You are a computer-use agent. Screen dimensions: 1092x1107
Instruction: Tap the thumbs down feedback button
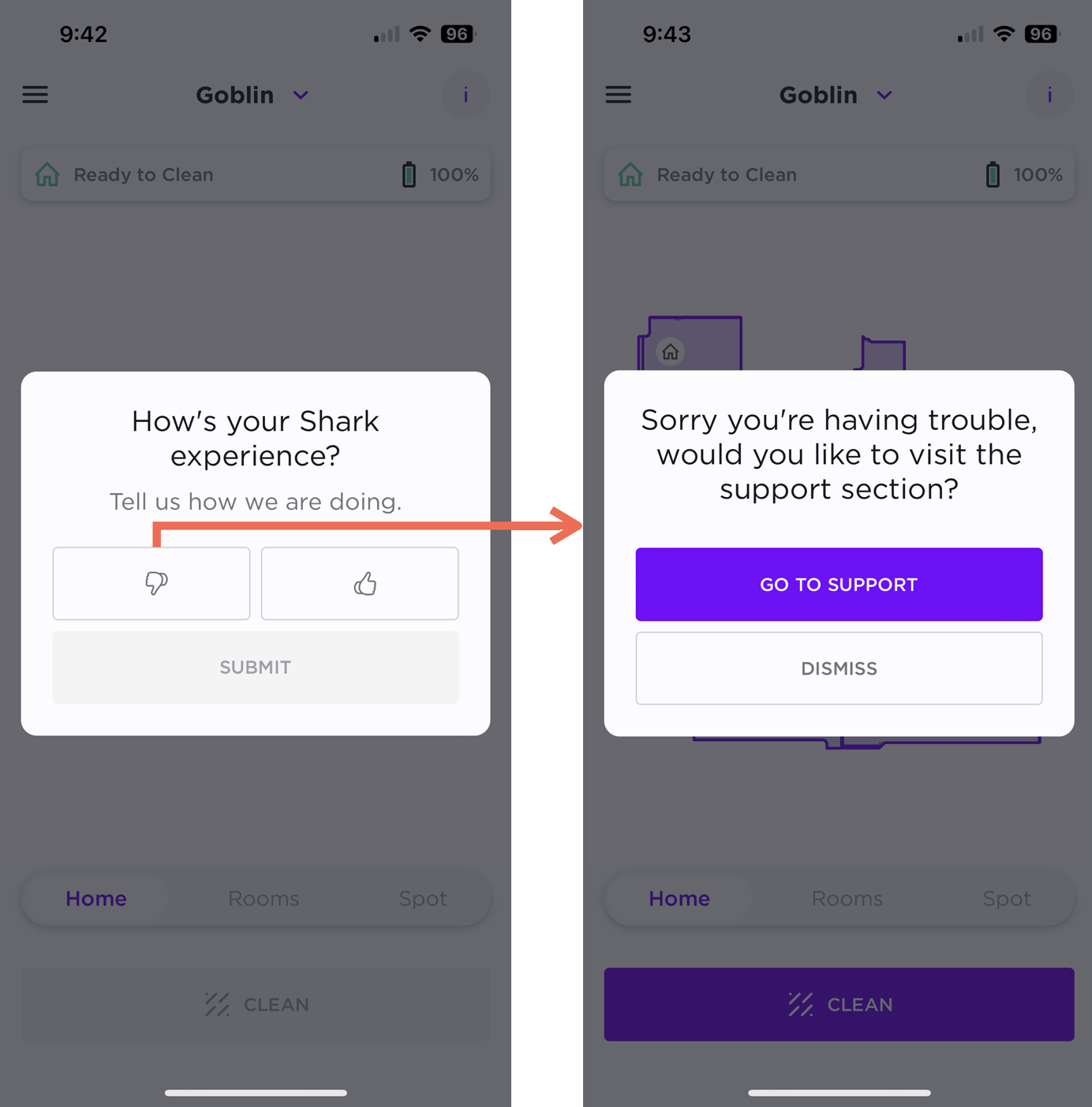[x=151, y=584]
